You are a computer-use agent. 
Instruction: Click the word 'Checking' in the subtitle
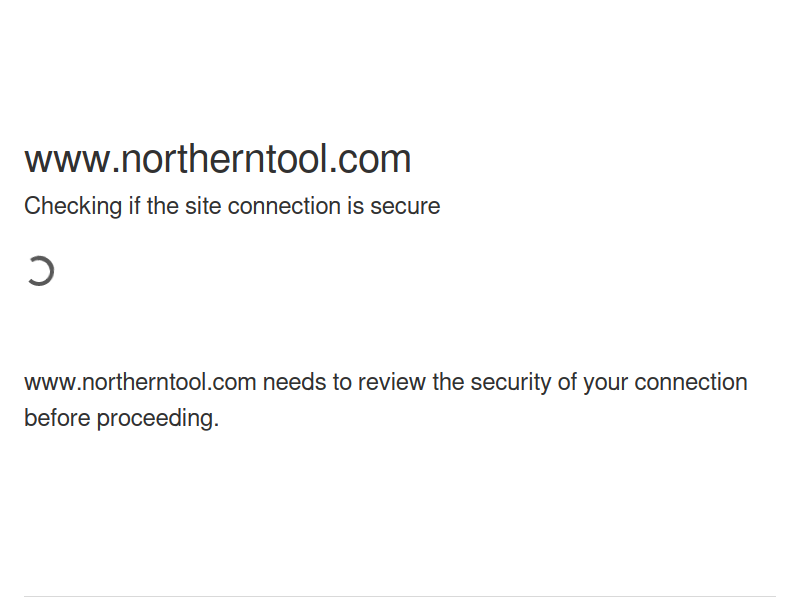coord(73,206)
